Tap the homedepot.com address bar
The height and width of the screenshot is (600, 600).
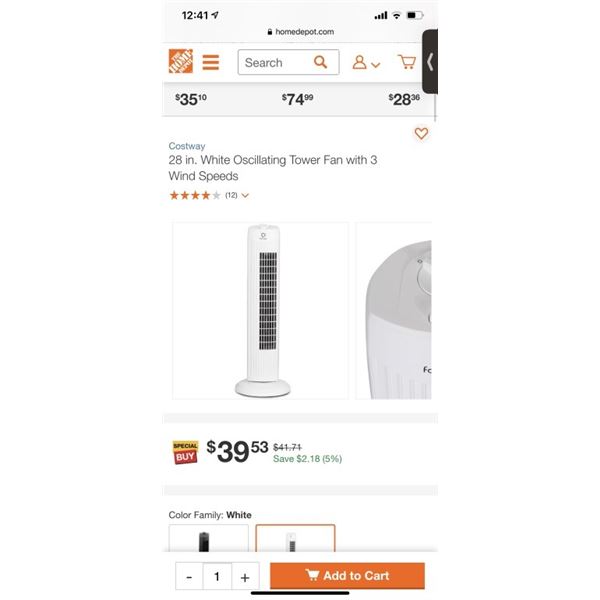click(x=300, y=32)
